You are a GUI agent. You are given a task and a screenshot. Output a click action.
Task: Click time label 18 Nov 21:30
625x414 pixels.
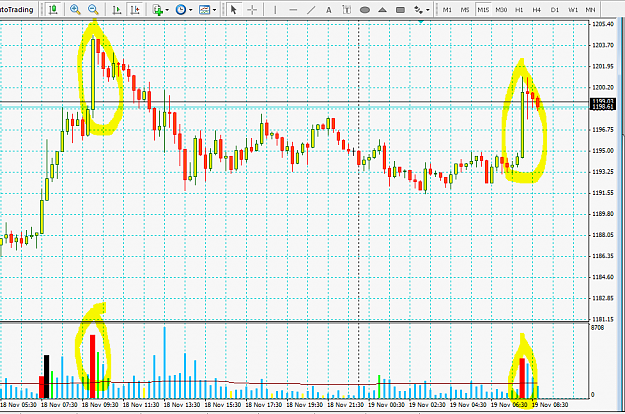(x=345, y=405)
